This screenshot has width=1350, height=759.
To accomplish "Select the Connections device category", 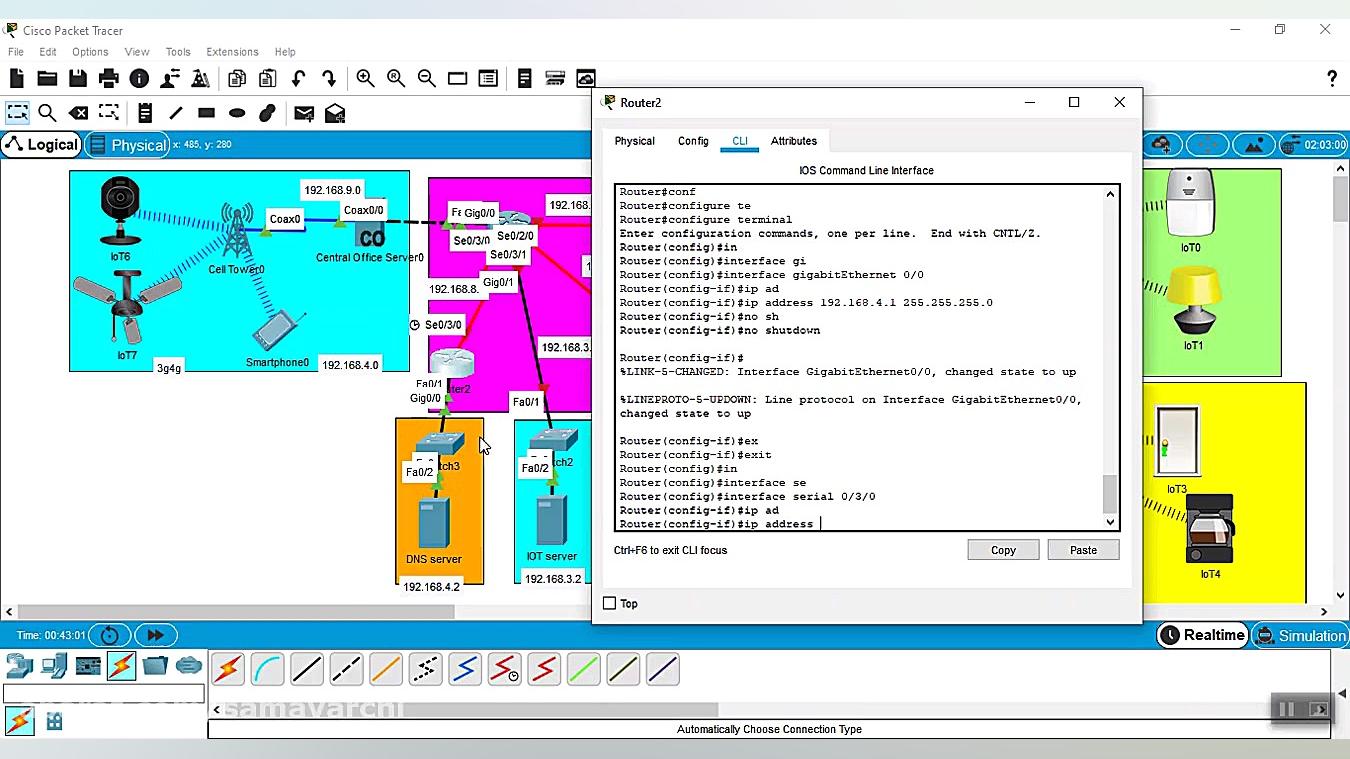I will coord(121,665).
